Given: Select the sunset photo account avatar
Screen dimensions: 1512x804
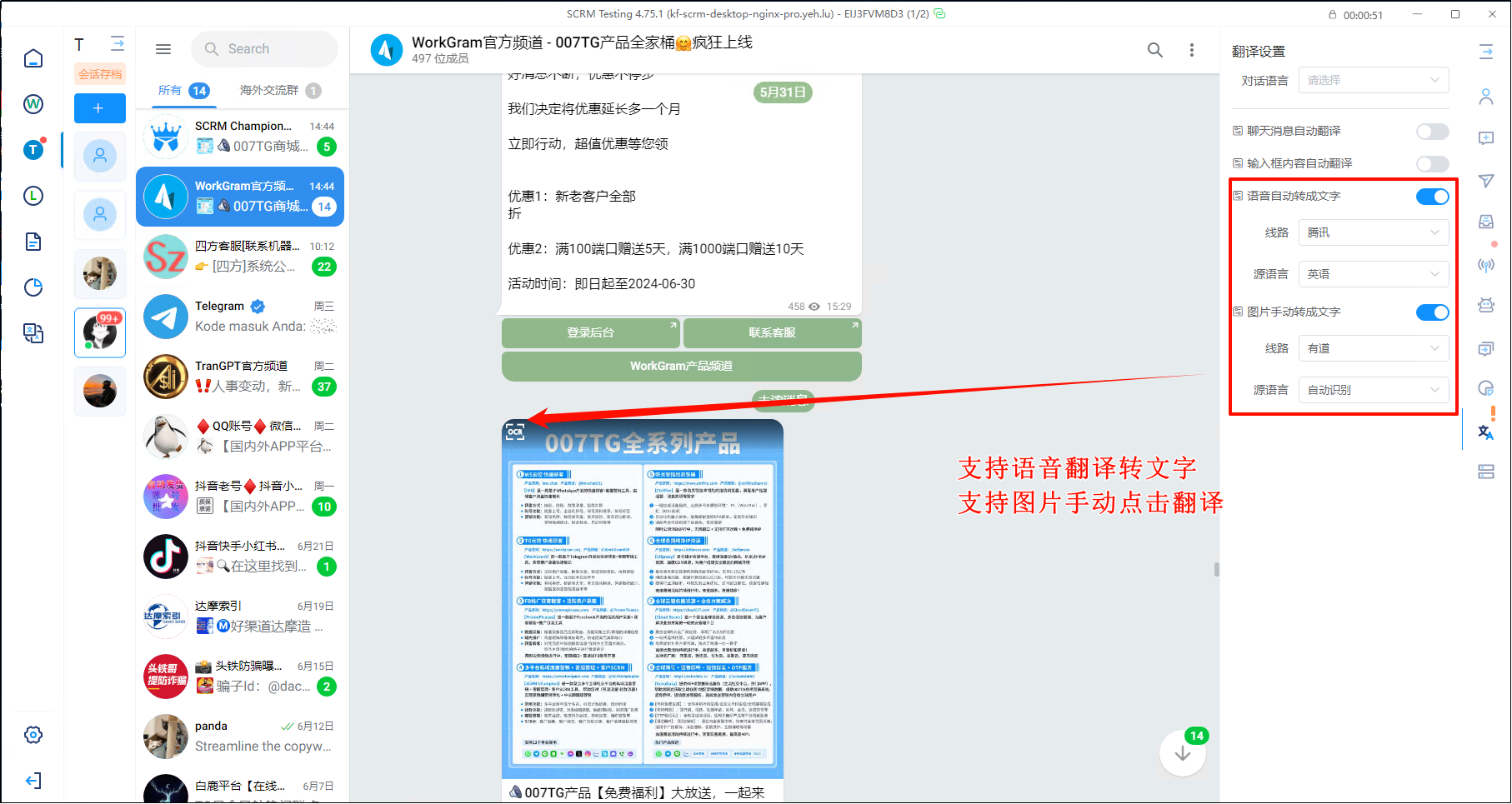Looking at the screenshot, I should pyautogui.click(x=100, y=391).
